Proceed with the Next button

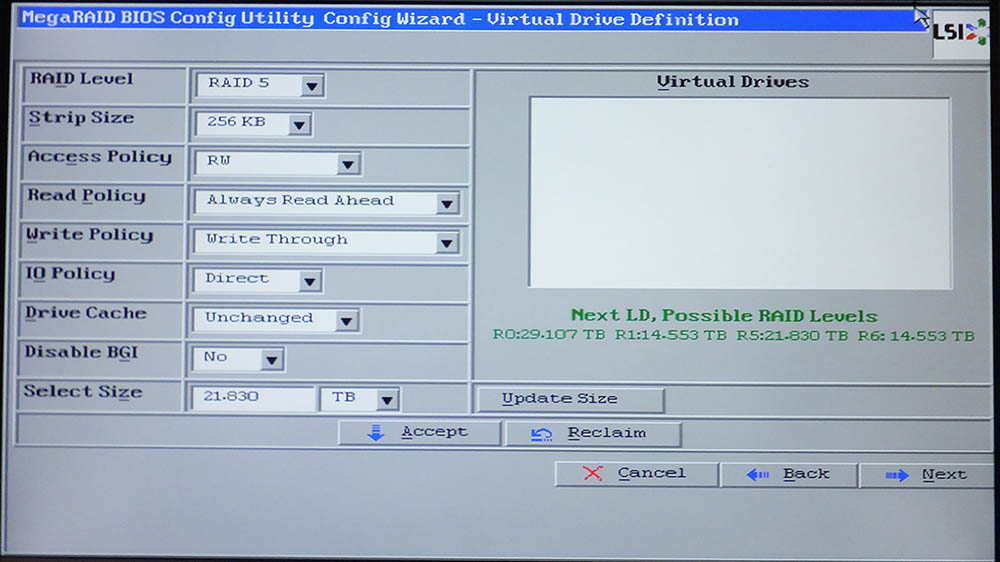pyautogui.click(x=927, y=475)
